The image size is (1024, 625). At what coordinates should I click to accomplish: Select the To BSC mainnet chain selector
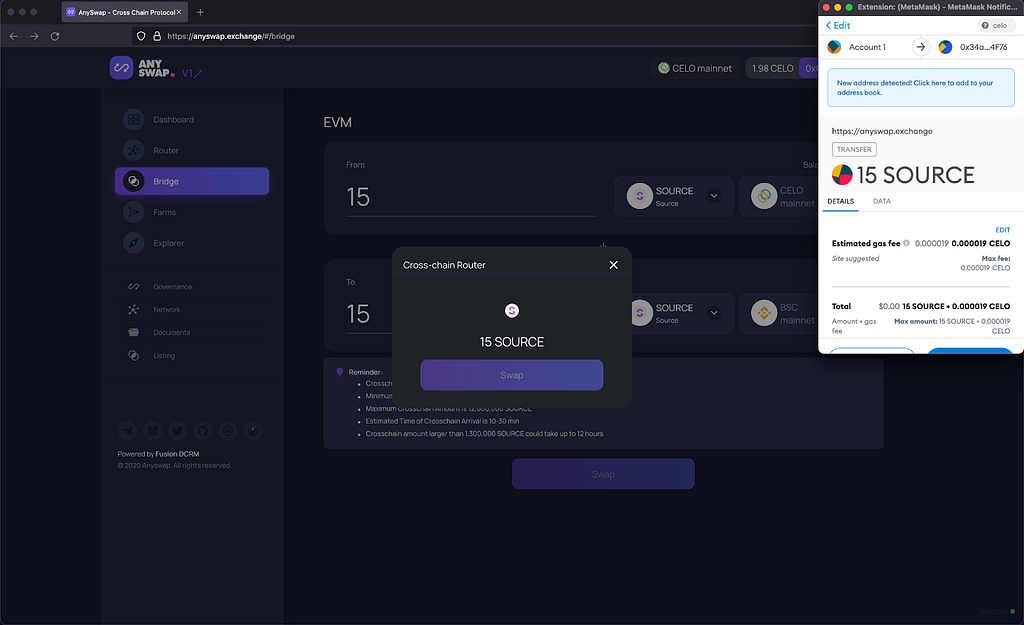(x=778, y=313)
